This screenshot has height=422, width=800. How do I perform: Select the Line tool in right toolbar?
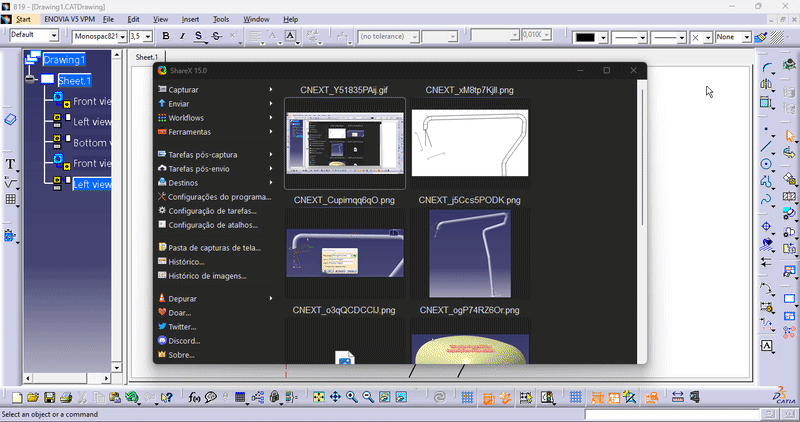(766, 147)
